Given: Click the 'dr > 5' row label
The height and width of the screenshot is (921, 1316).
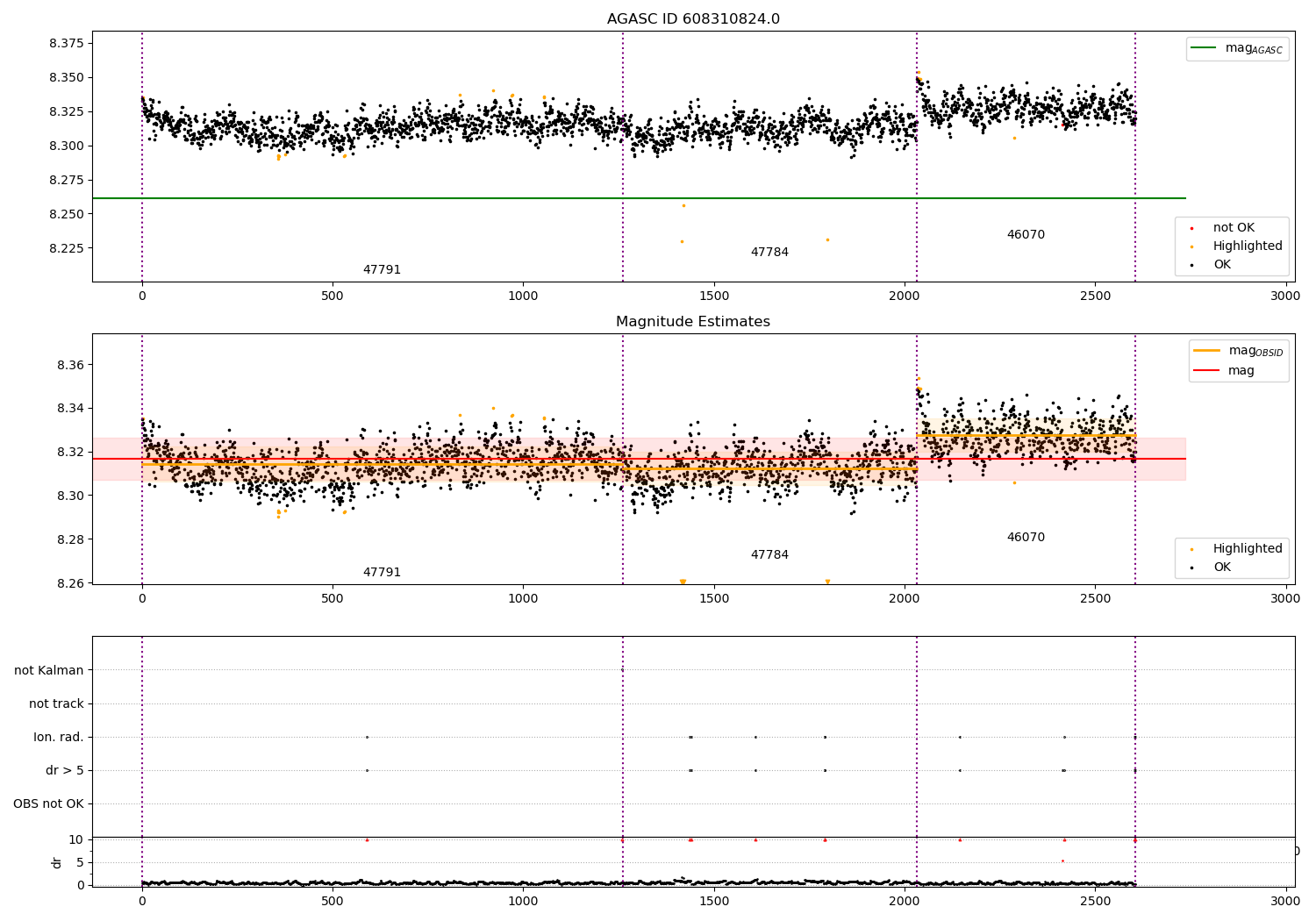Looking at the screenshot, I should point(65,771).
